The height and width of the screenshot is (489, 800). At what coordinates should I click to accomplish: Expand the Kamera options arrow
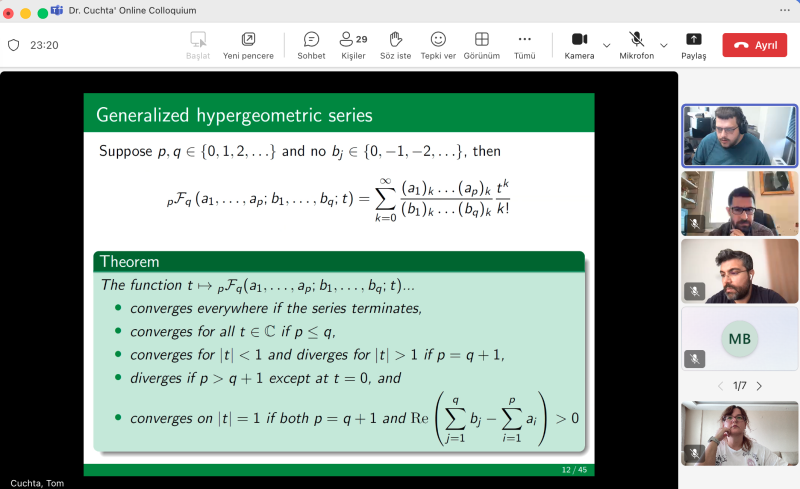pos(607,45)
